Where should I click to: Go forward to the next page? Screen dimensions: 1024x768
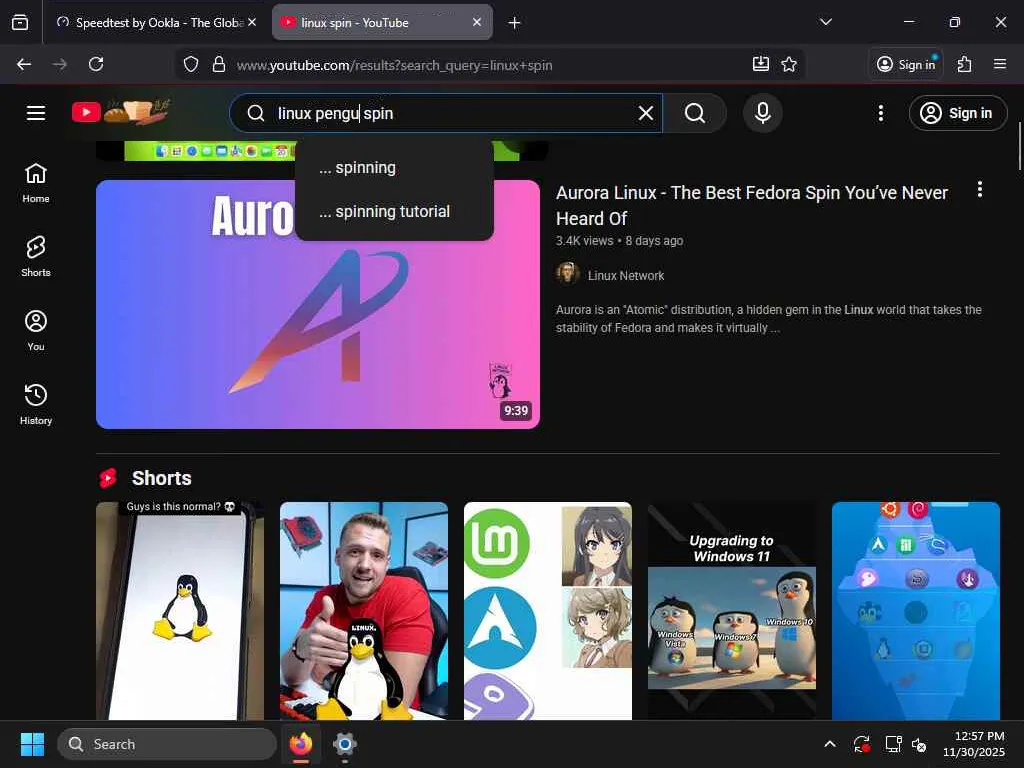[60, 64]
